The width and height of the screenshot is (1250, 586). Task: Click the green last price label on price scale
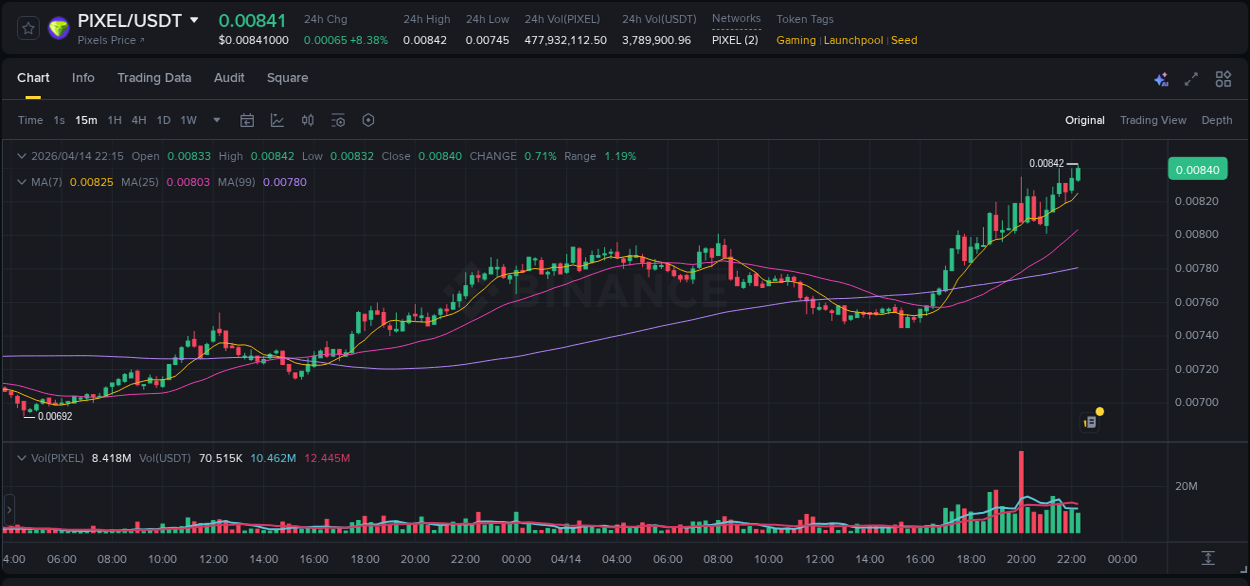coord(1197,169)
